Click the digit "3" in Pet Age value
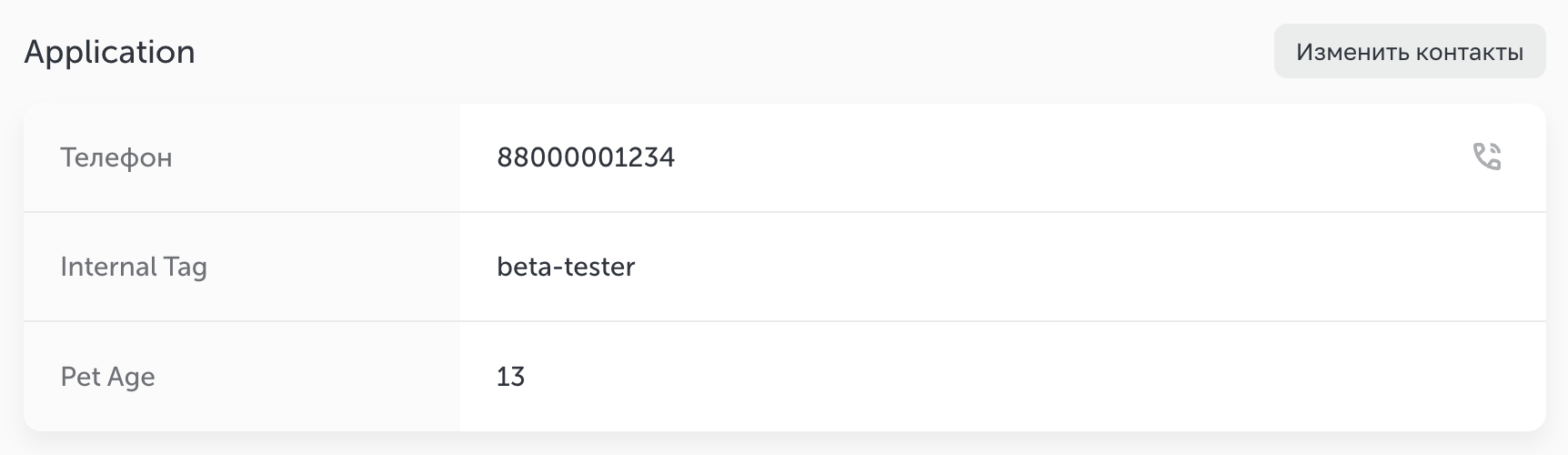Viewport: 1568px width, 455px height. (x=518, y=377)
